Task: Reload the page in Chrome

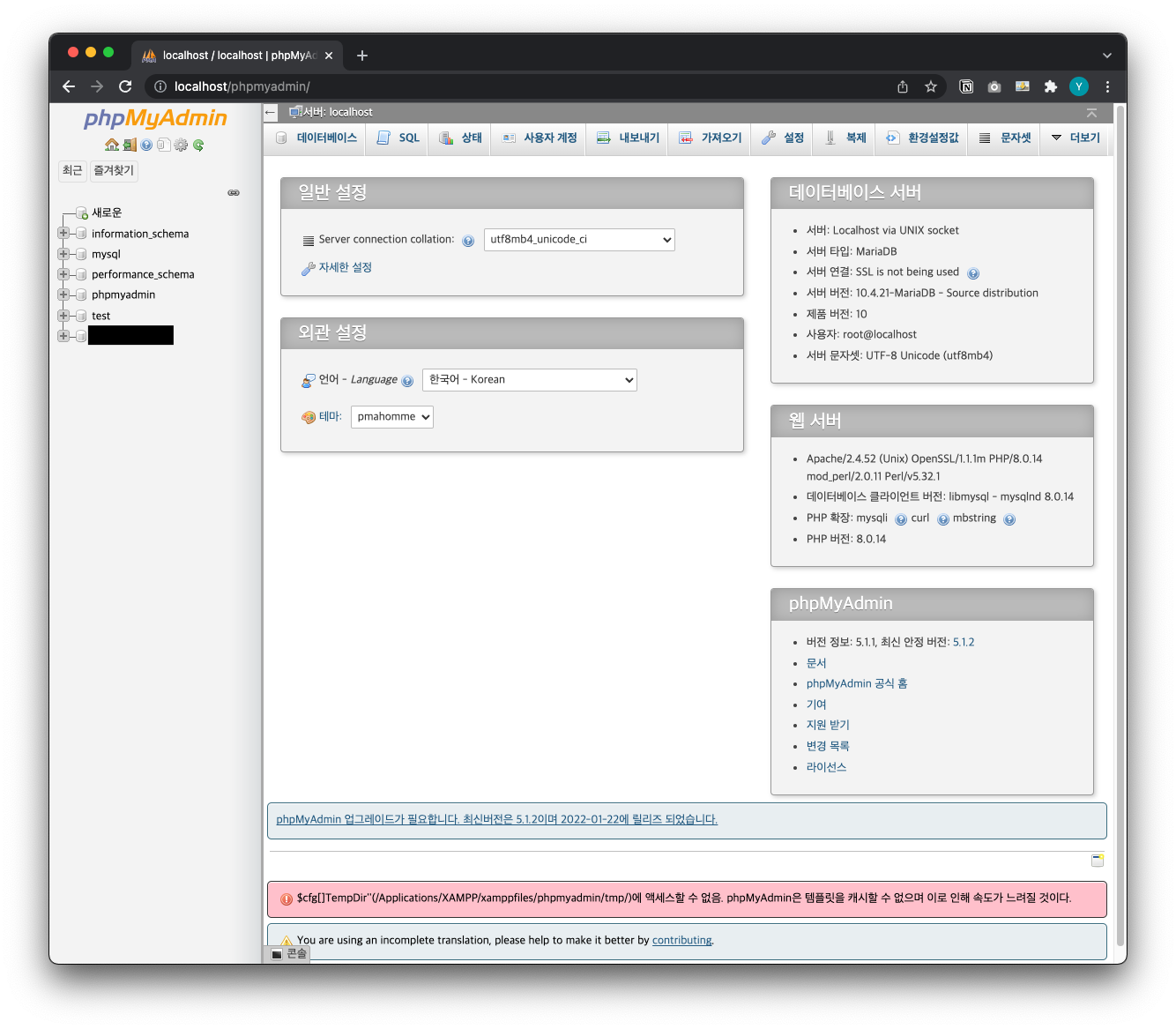Action: [x=125, y=86]
